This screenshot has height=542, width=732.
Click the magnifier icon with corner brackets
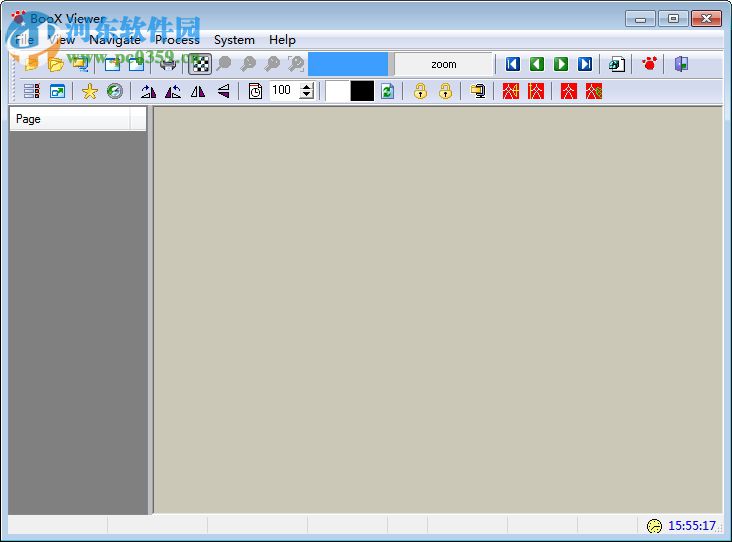(x=296, y=64)
